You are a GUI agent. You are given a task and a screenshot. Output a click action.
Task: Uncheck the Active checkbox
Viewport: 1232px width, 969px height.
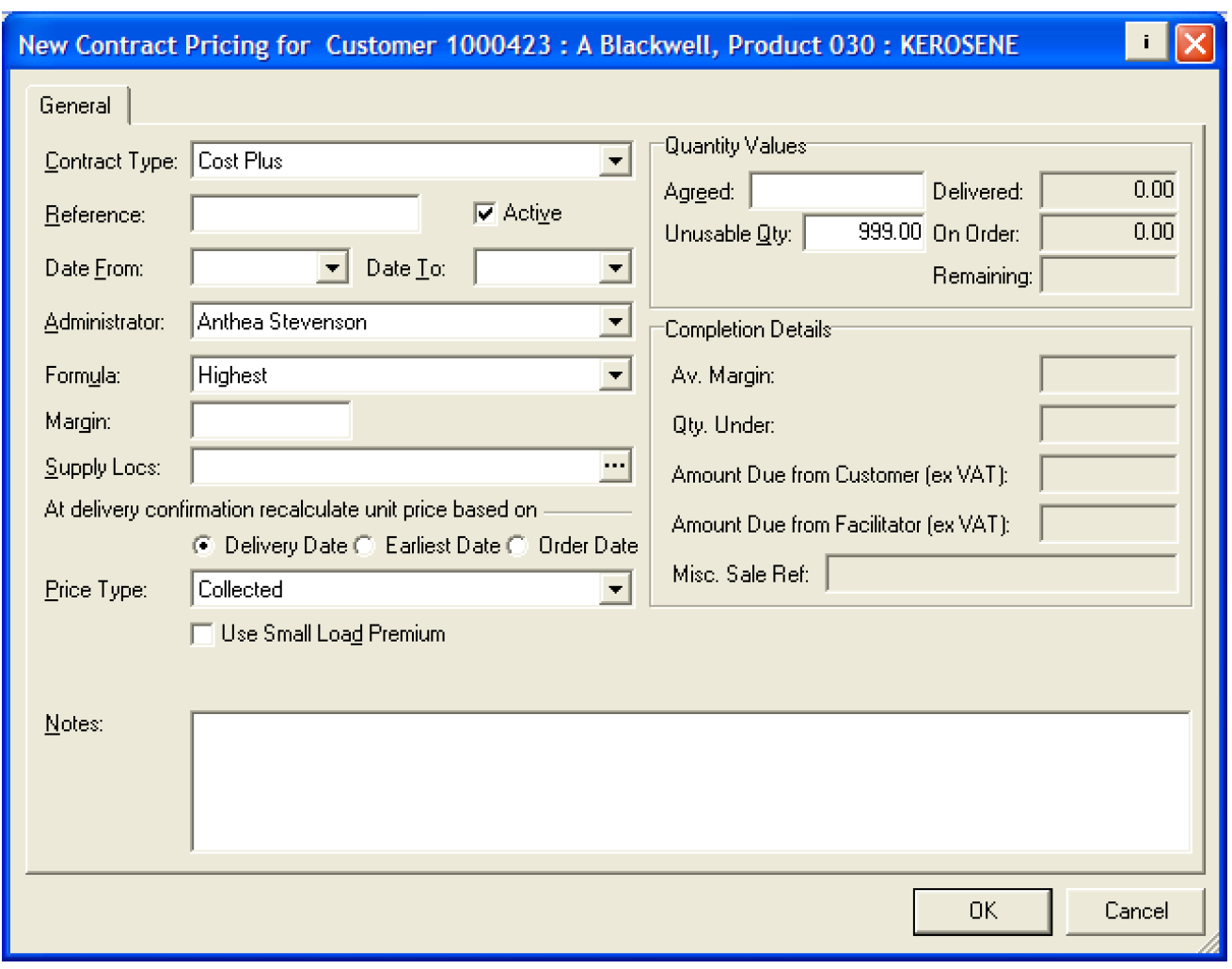[485, 214]
